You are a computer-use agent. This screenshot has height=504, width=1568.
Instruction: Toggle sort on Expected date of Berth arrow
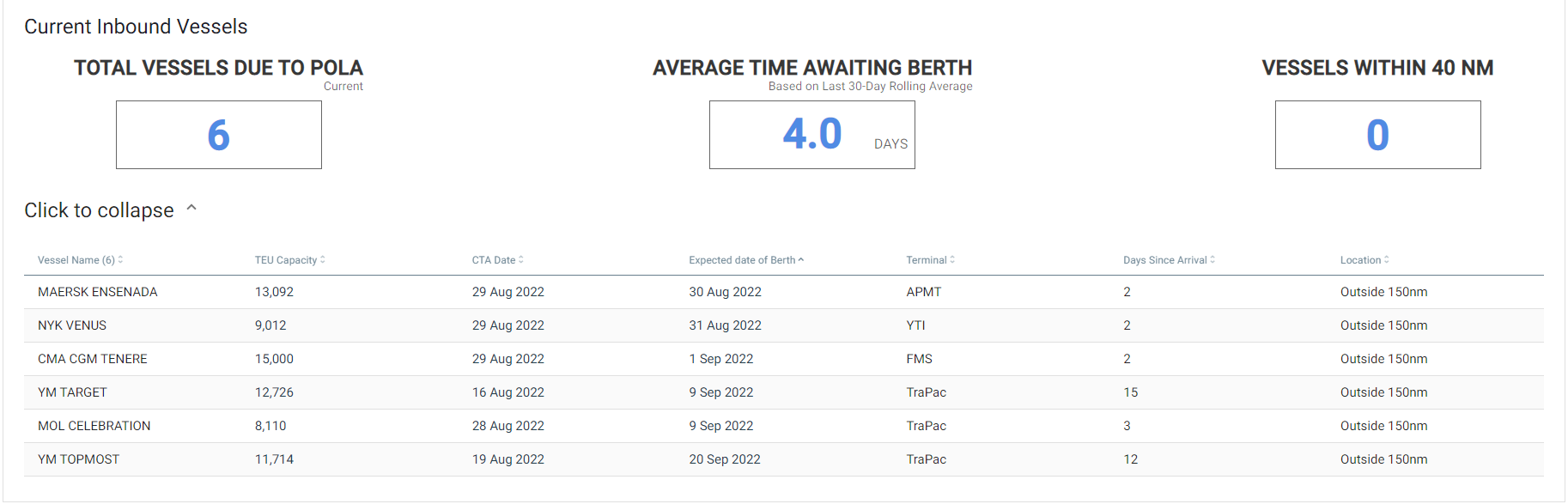pos(801,260)
